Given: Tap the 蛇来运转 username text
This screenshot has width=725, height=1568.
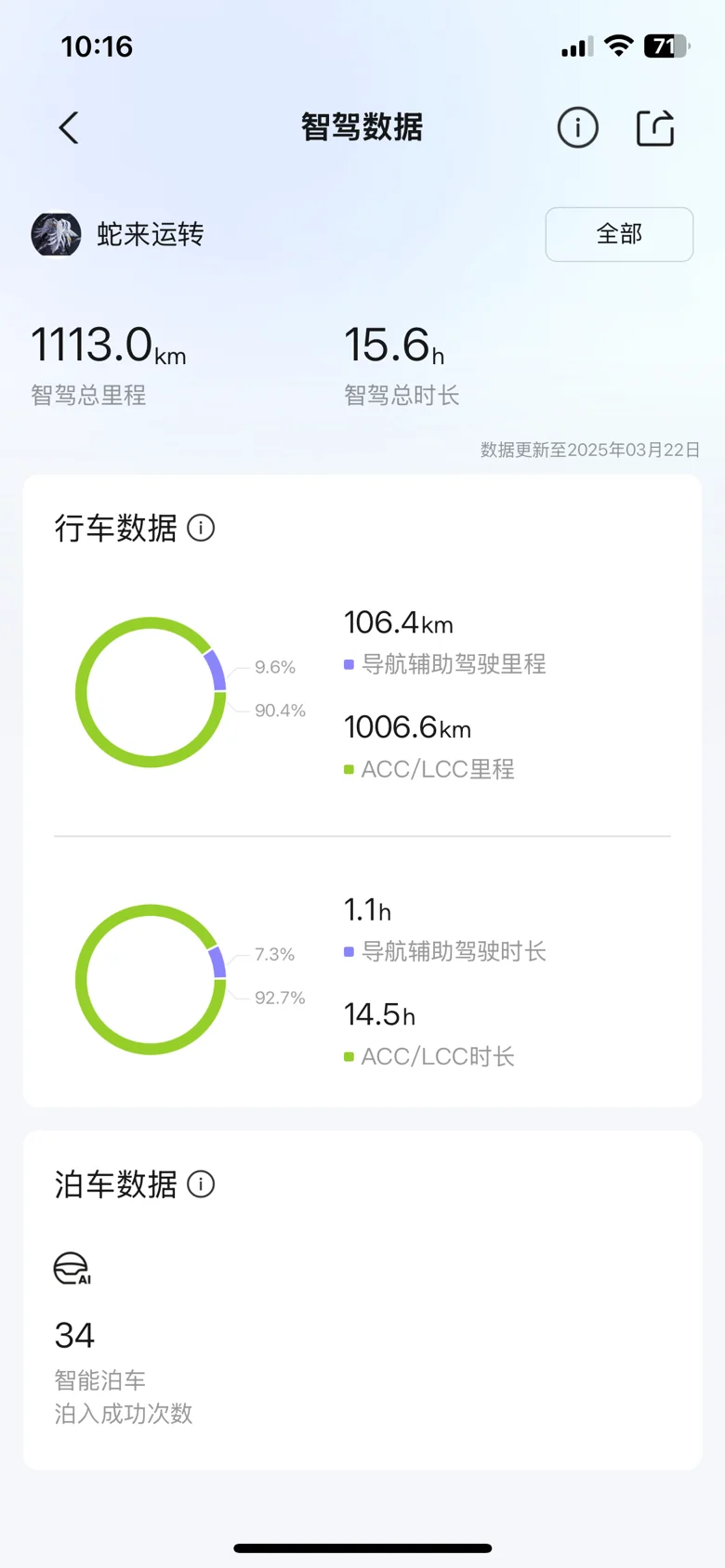Looking at the screenshot, I should pyautogui.click(x=151, y=234).
